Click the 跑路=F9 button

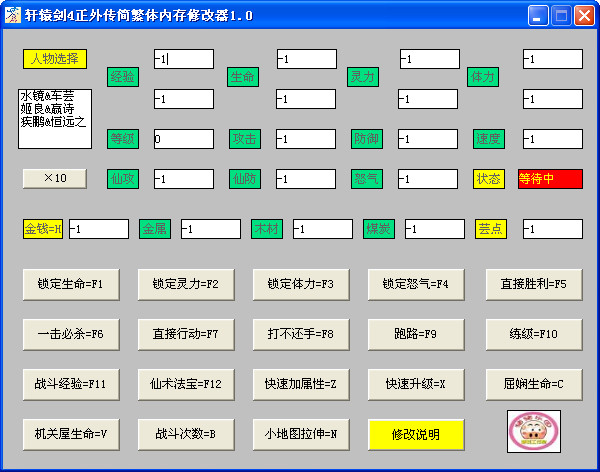click(416, 335)
